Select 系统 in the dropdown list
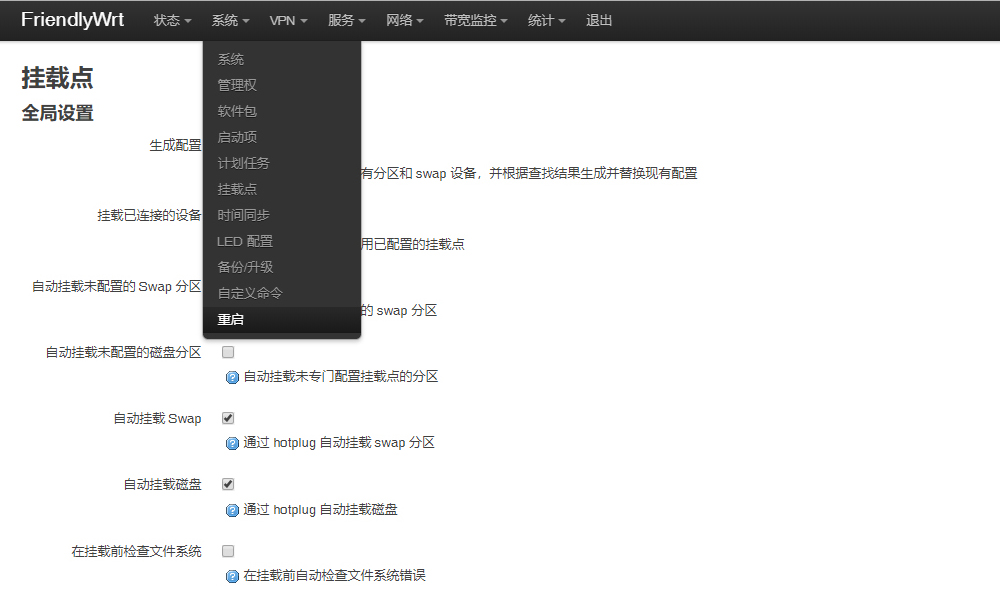This screenshot has height=600, width=1000. 282,59
